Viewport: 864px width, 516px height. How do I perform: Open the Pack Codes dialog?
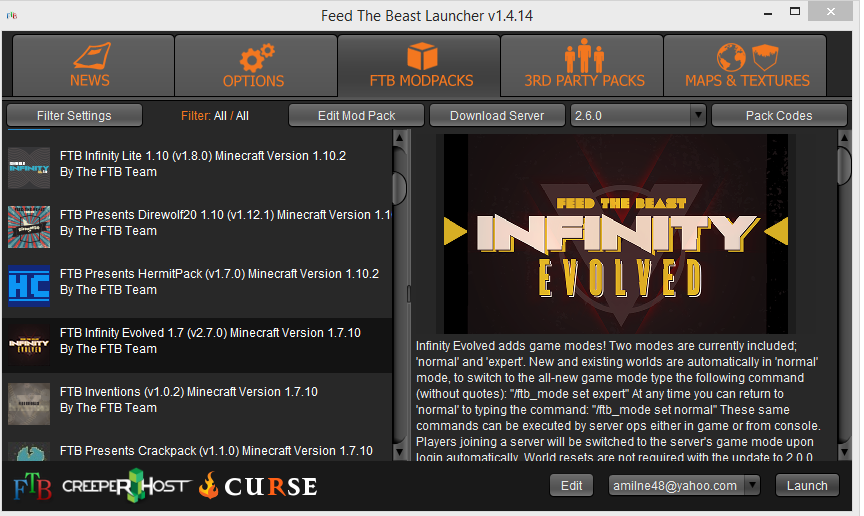click(779, 116)
